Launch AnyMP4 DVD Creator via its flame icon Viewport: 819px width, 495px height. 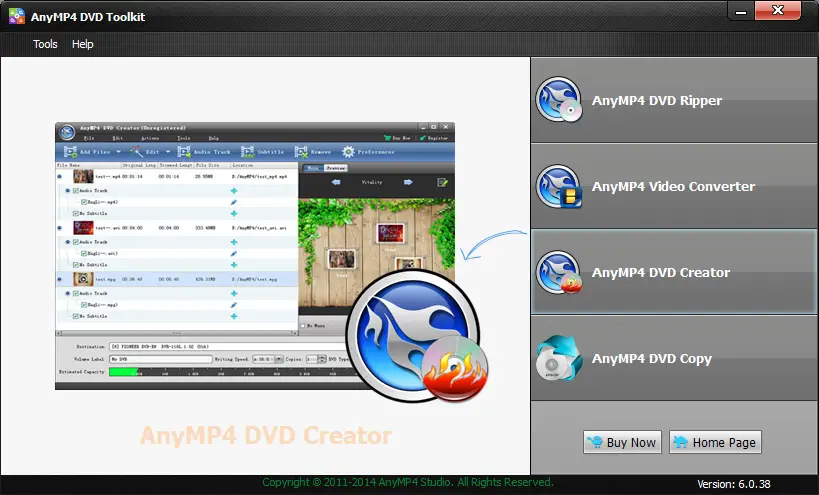558,272
